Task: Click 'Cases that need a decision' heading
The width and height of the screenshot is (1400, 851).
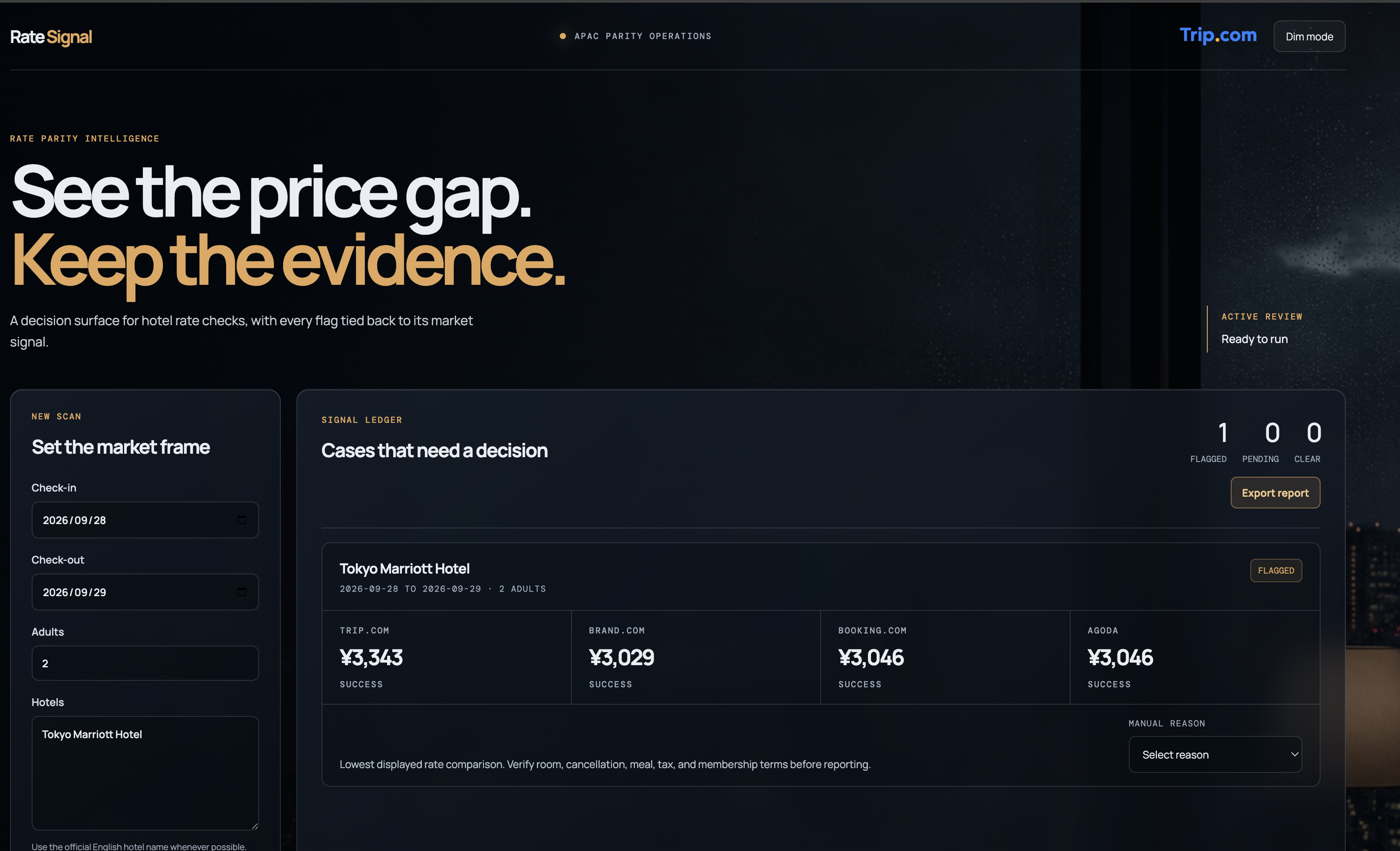Action: point(435,450)
